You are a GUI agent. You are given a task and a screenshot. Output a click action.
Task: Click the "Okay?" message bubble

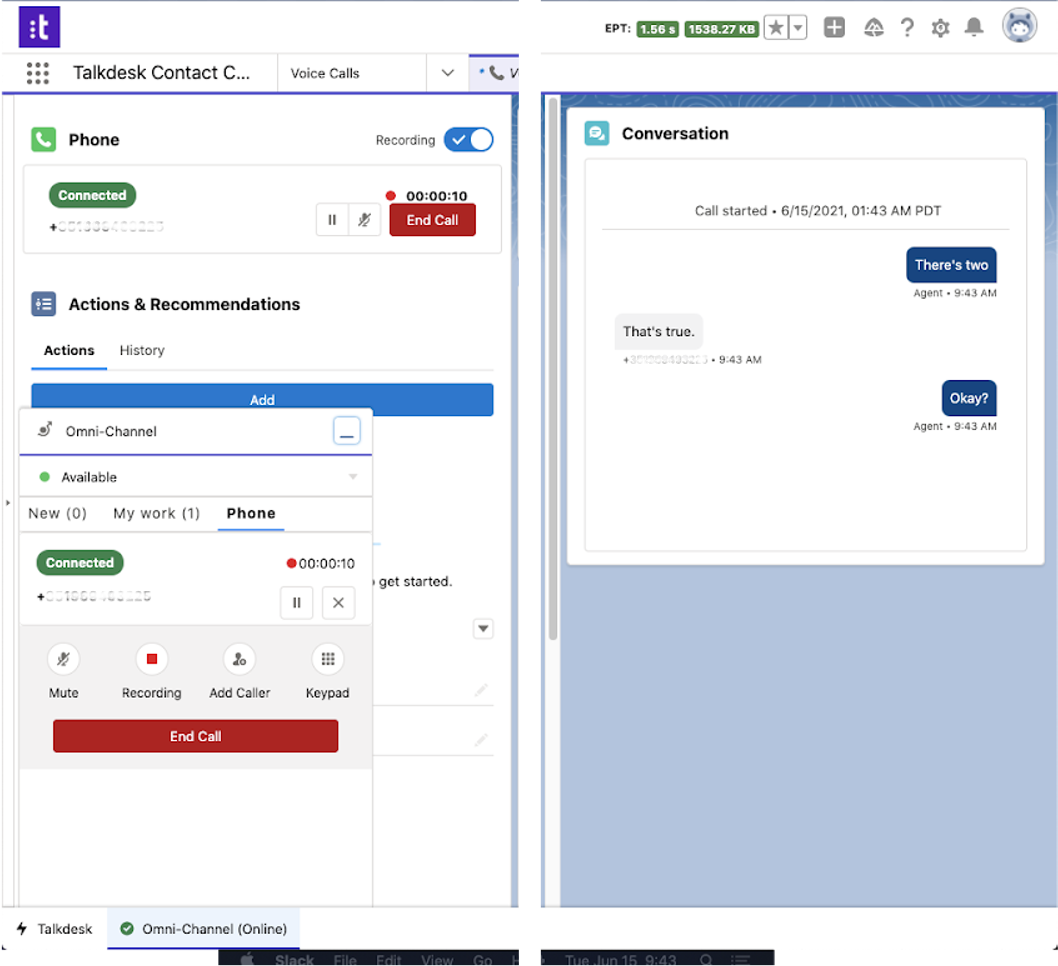[969, 398]
